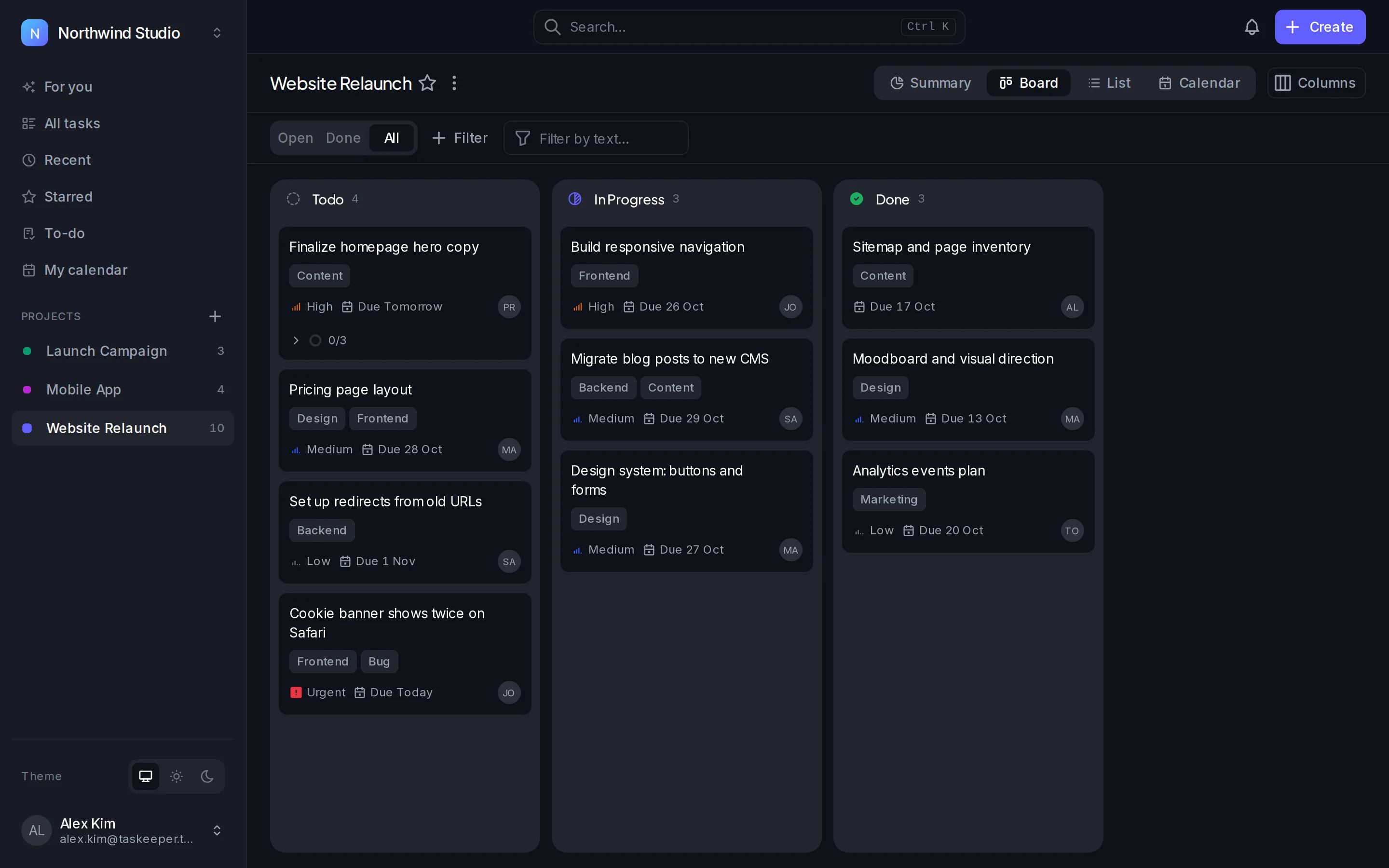
Task: Click the Urgent priority icon on Cookie banner card
Action: click(x=296, y=692)
